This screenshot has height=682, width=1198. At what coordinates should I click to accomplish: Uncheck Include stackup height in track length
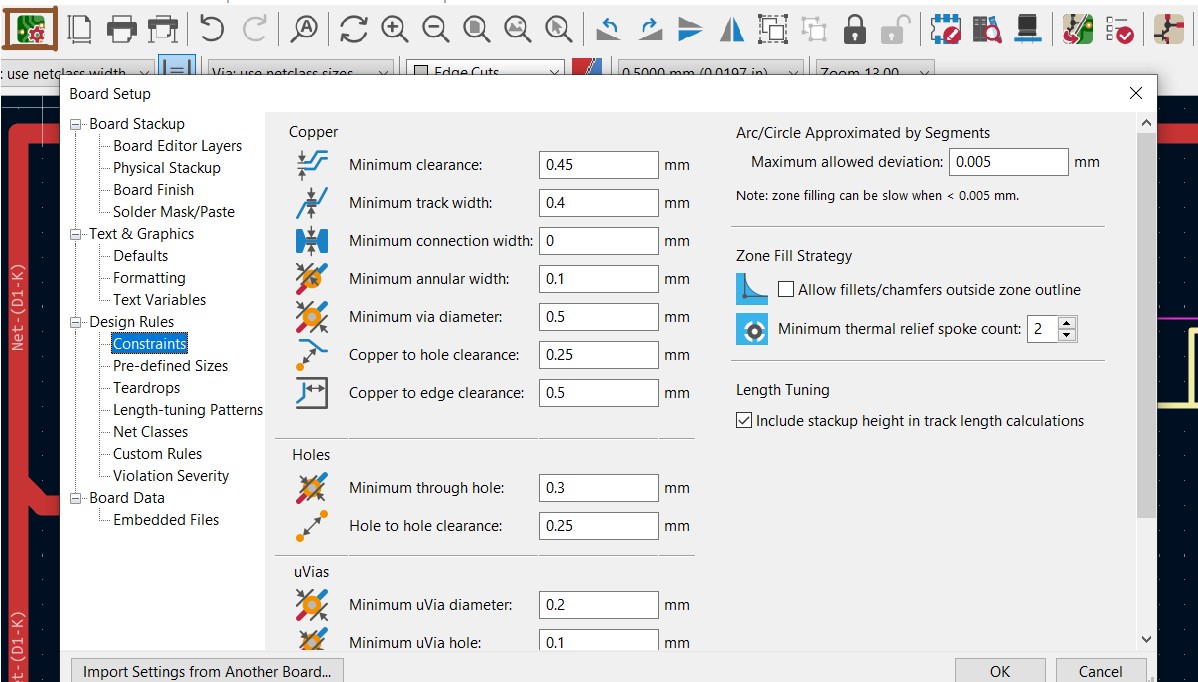[x=743, y=420]
